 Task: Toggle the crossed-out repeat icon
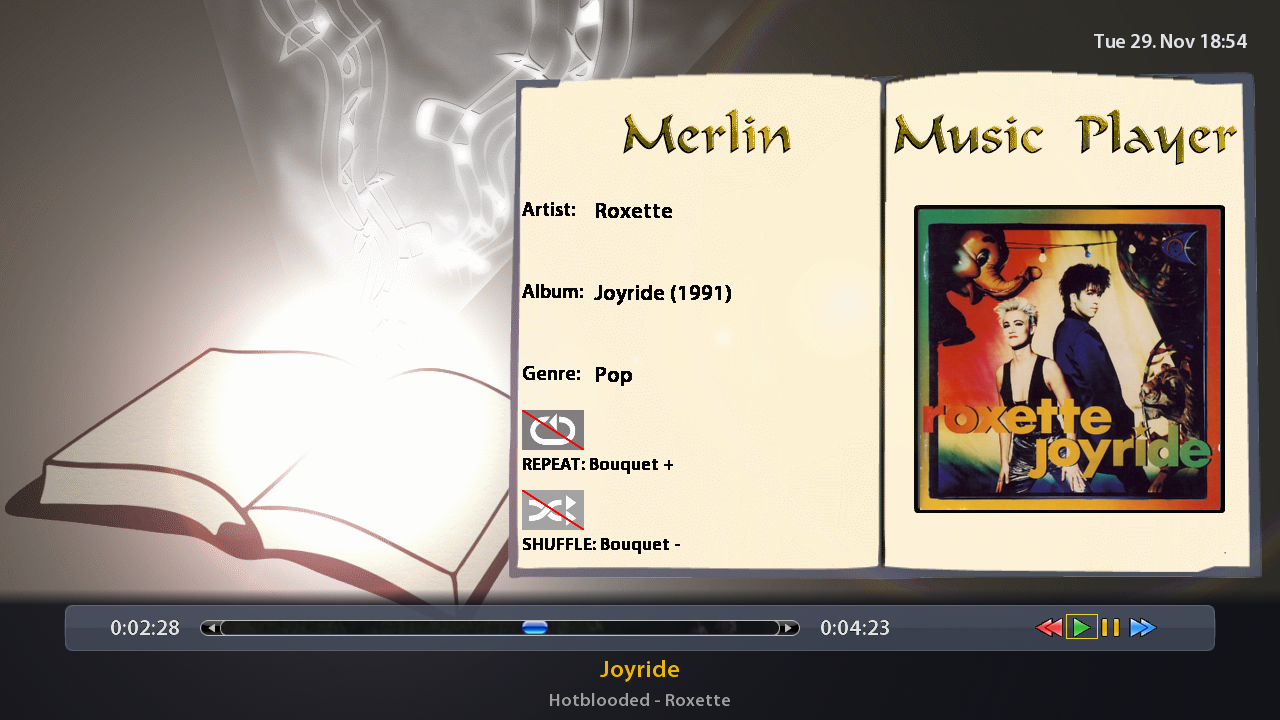point(552,430)
